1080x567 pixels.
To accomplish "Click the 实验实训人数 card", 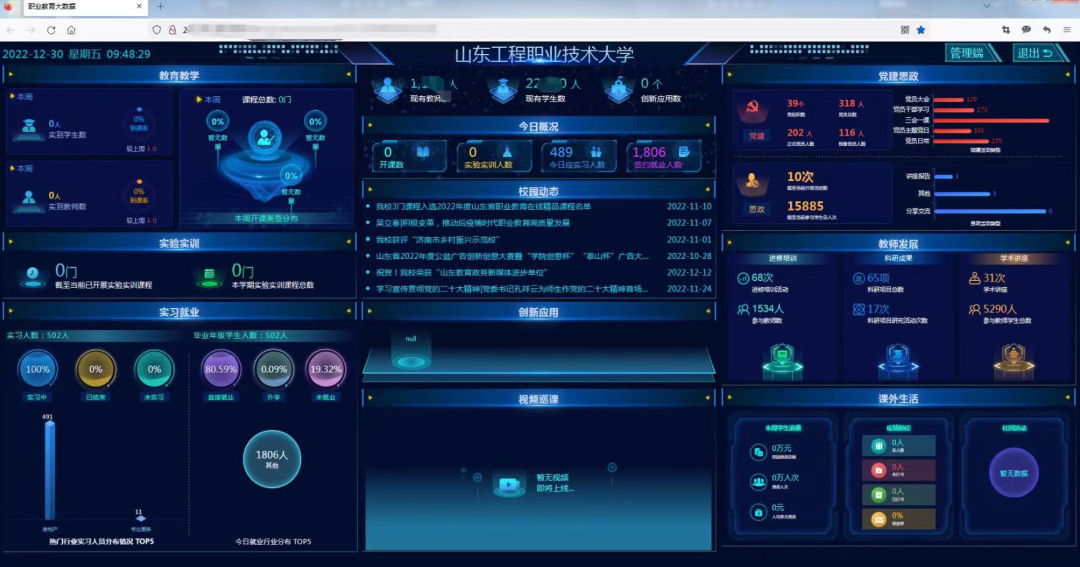I will point(494,156).
